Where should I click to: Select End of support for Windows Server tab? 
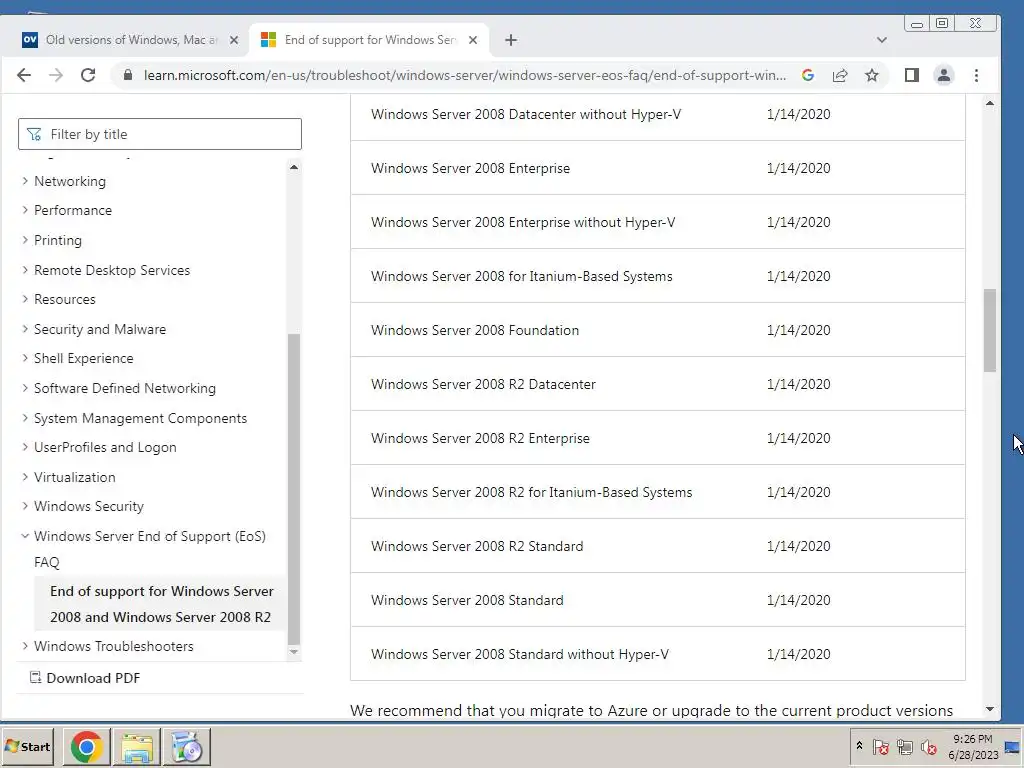[370, 40]
